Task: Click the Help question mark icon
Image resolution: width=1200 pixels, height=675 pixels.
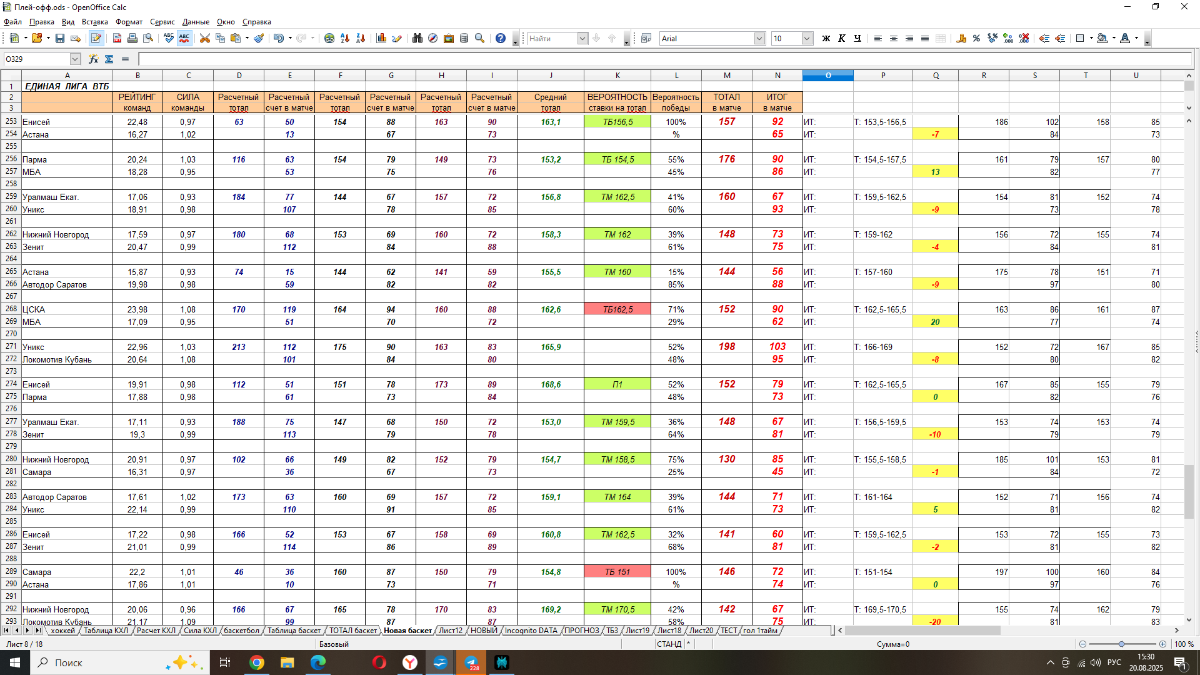Action: point(498,38)
